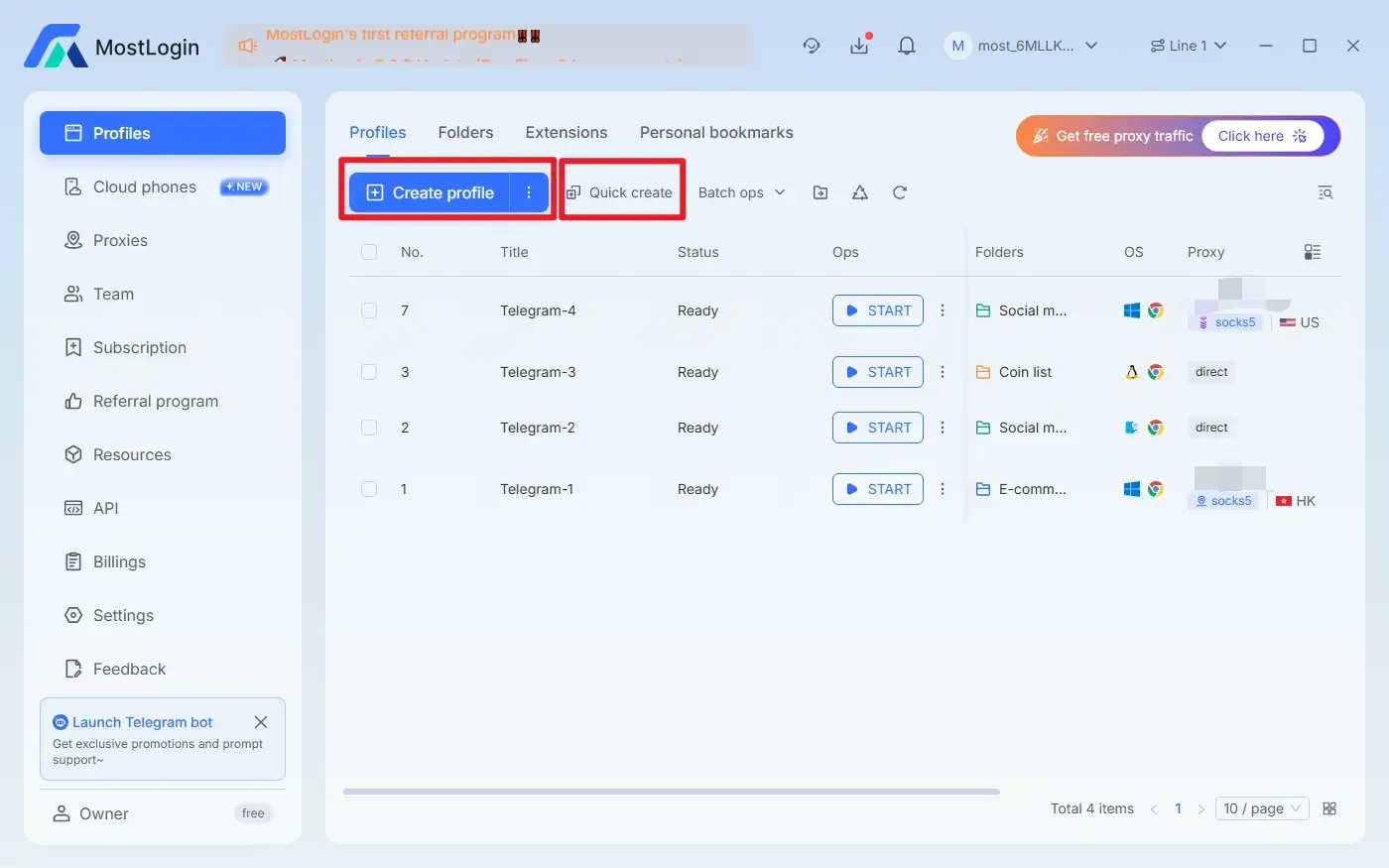Tick the checkbox for Telegram-4 profile
Viewport: 1389px width, 868px height.
click(369, 310)
